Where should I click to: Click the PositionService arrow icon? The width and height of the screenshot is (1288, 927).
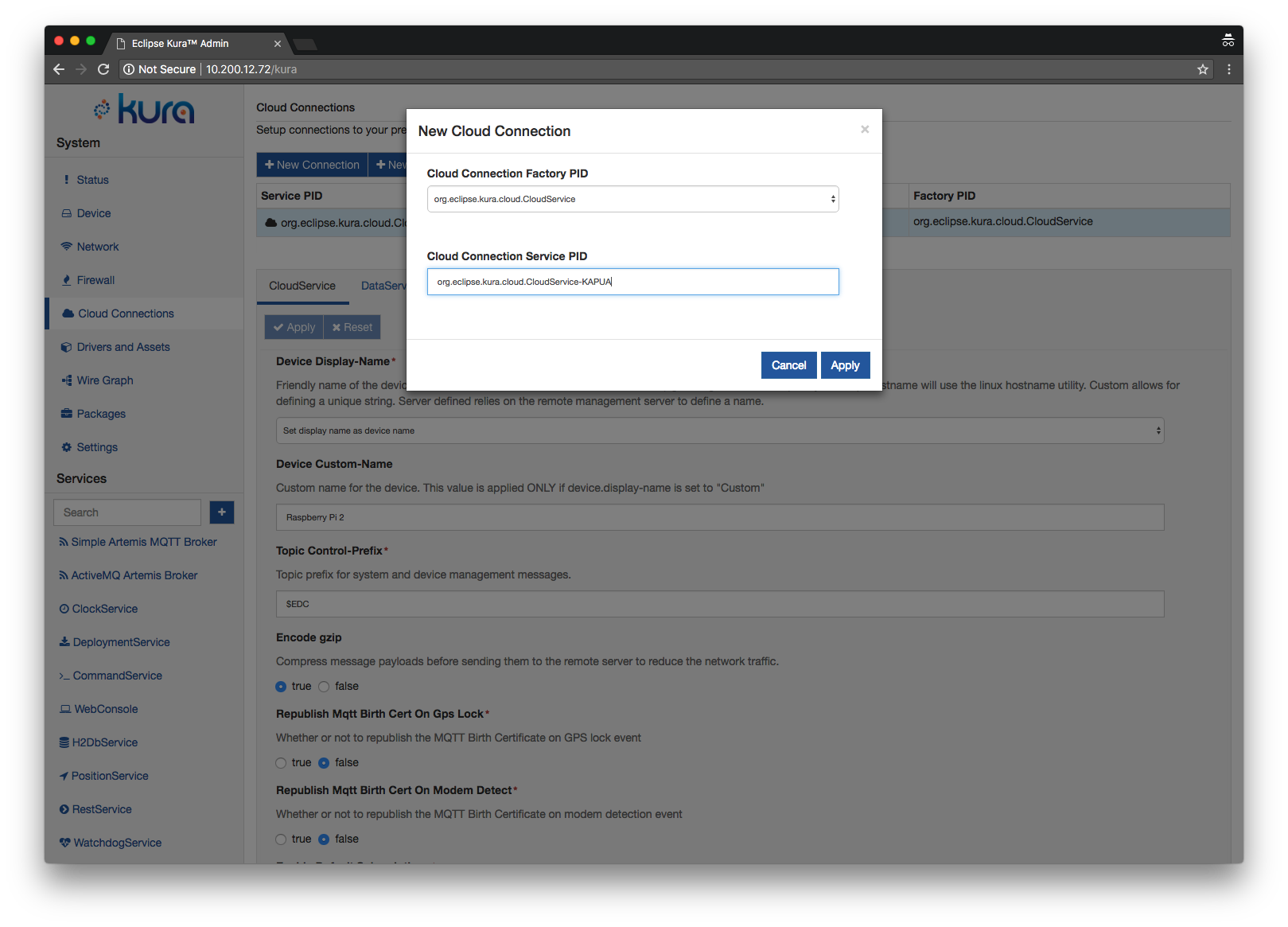click(x=64, y=776)
